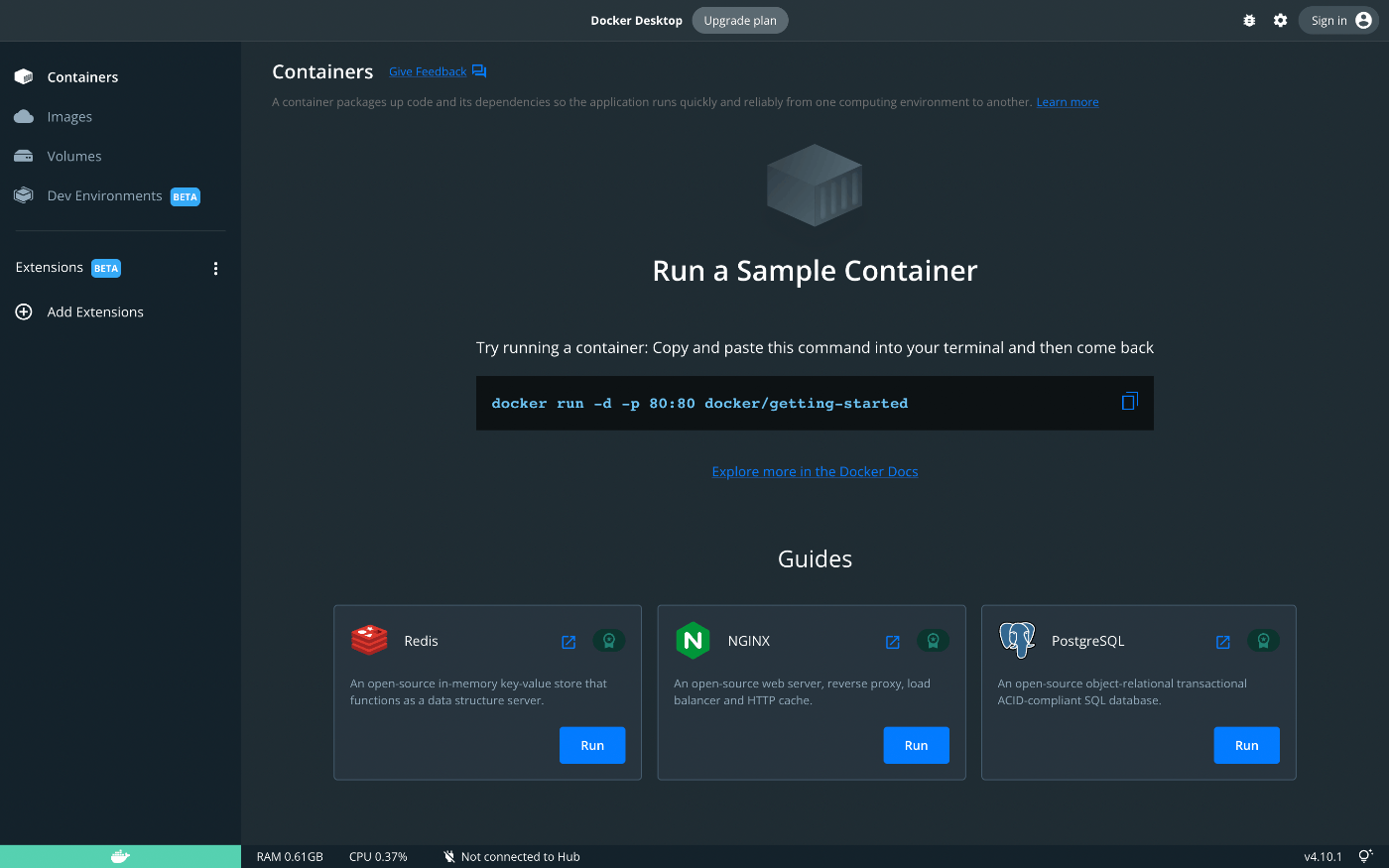Click the Docker Desktop title text
Viewport: 1389px width, 868px height.
coord(636,21)
